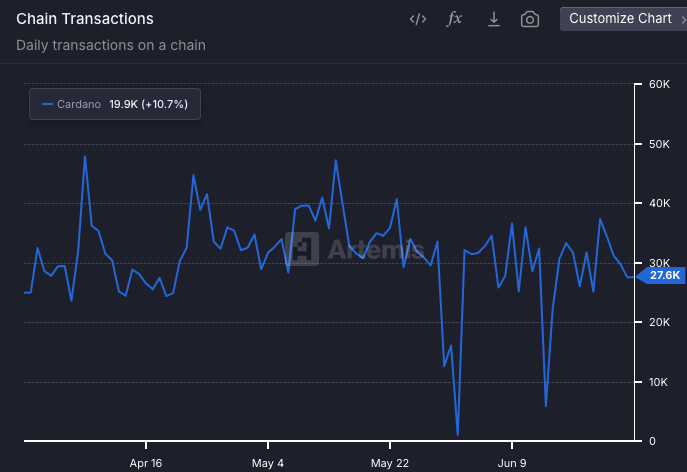
Task: Click the 19.9K (+10.7%) legend value
Action: coord(149,104)
